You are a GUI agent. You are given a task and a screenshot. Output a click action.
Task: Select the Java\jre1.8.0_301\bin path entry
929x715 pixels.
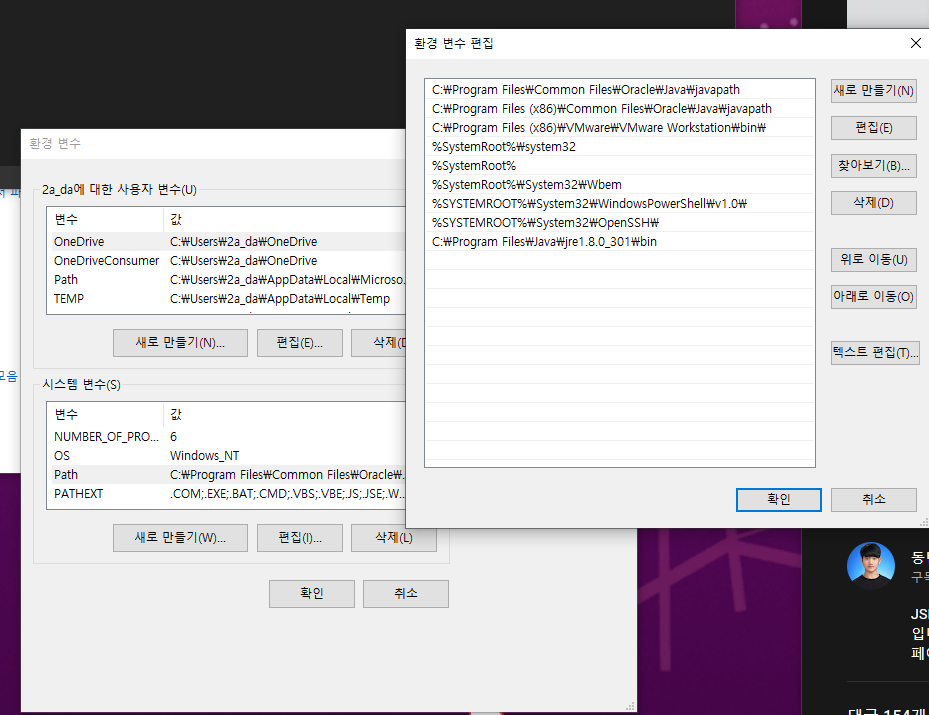point(620,241)
